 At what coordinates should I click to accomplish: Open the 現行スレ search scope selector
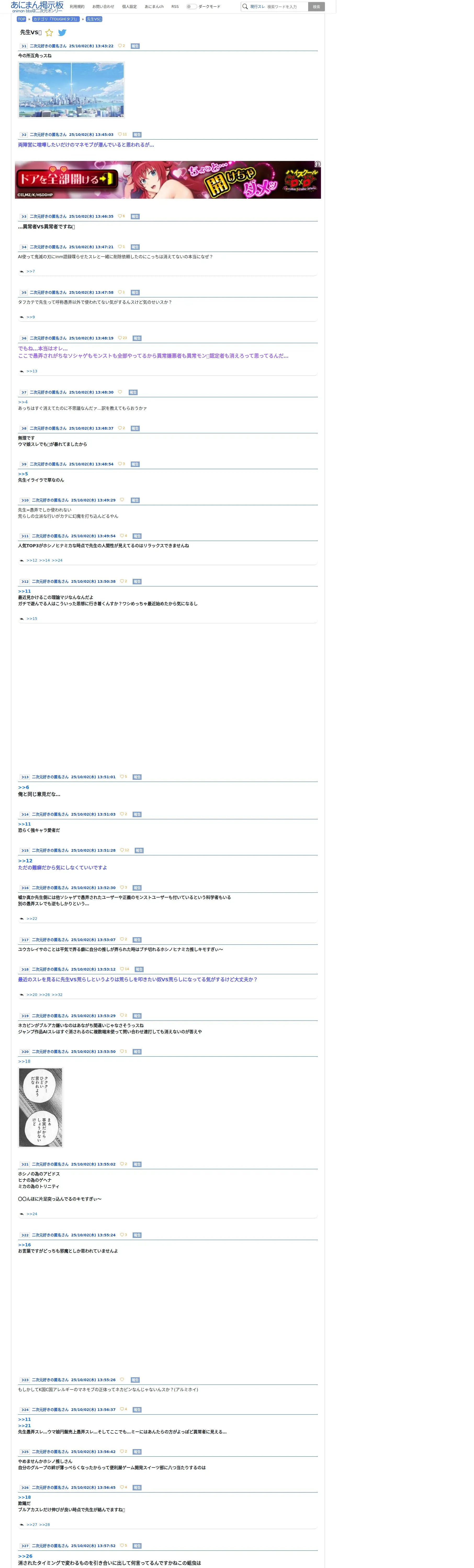click(257, 7)
